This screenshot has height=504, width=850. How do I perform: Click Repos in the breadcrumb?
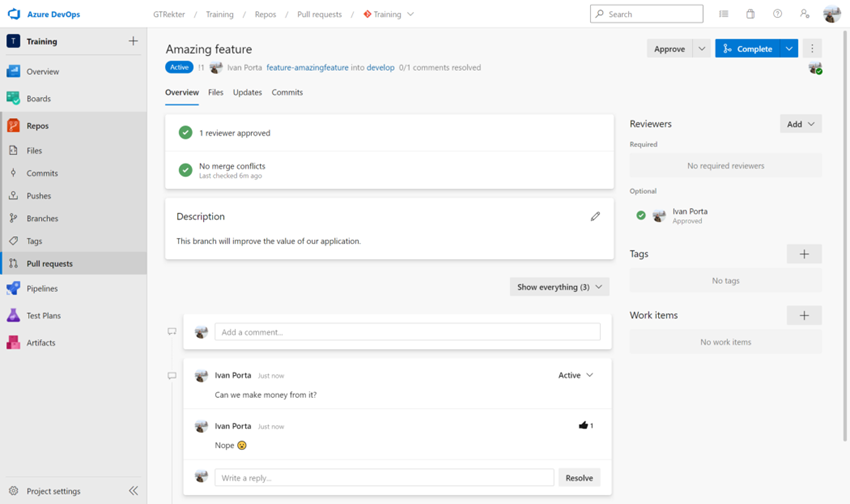coord(265,14)
